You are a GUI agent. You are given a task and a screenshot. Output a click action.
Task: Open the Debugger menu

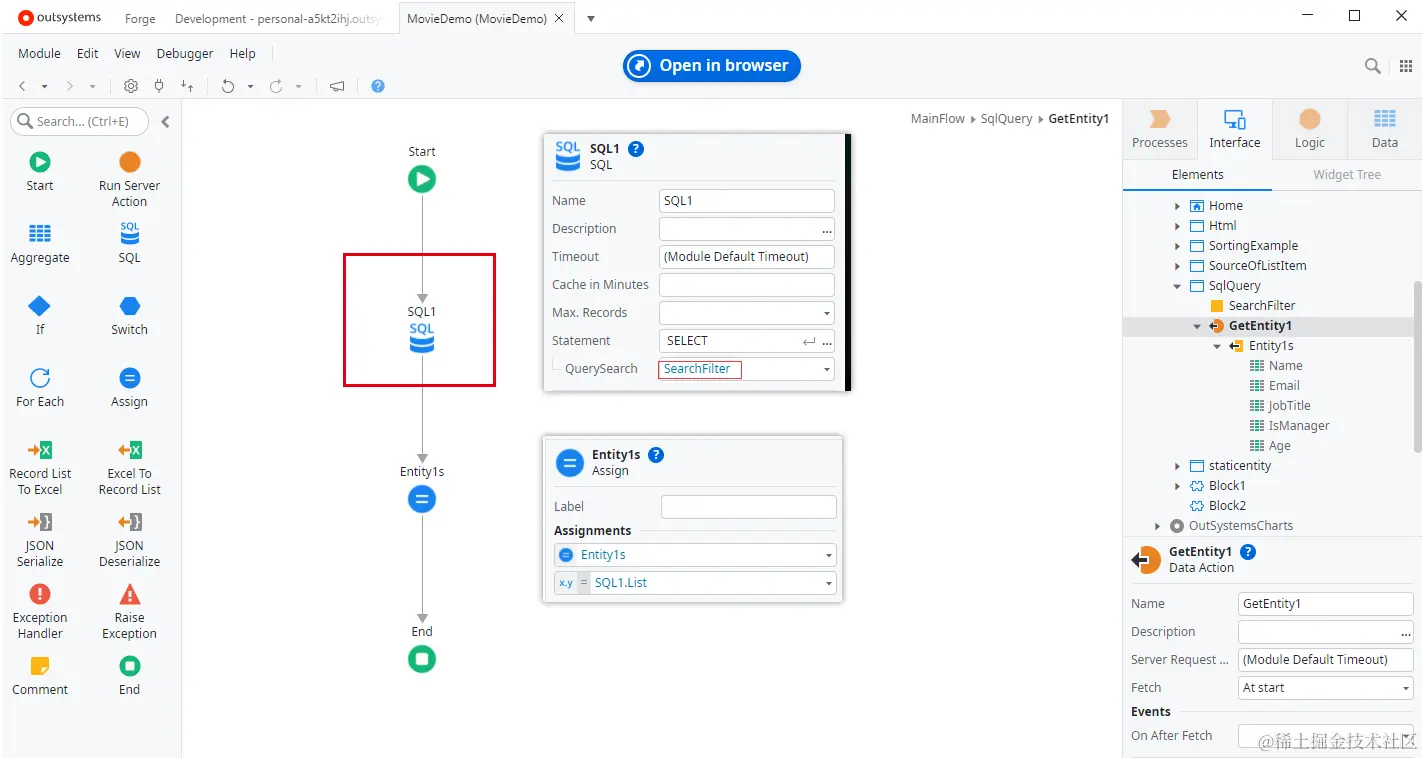pos(185,54)
